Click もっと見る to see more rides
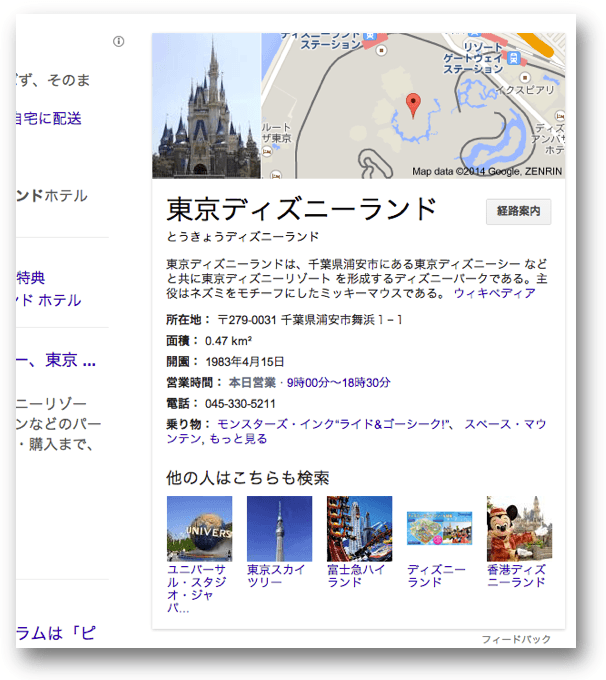The width and height of the screenshot is (606, 680). point(238,439)
